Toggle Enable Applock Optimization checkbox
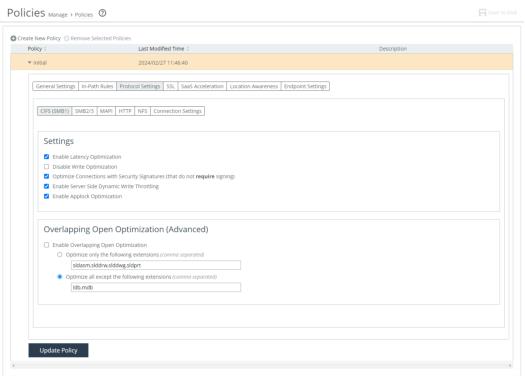Image resolution: width=525 pixels, height=376 pixels. pyautogui.click(x=47, y=196)
